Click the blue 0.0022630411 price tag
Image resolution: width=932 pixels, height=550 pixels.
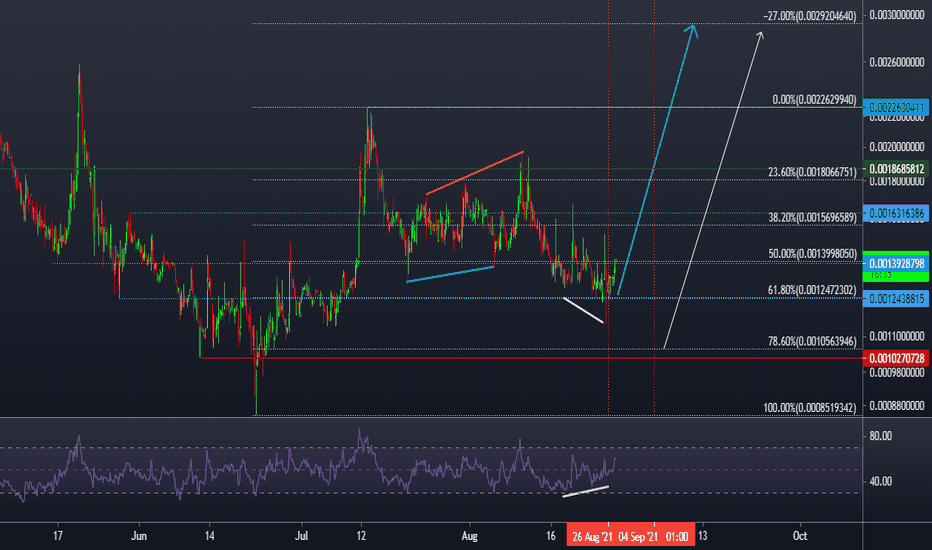tap(896, 108)
